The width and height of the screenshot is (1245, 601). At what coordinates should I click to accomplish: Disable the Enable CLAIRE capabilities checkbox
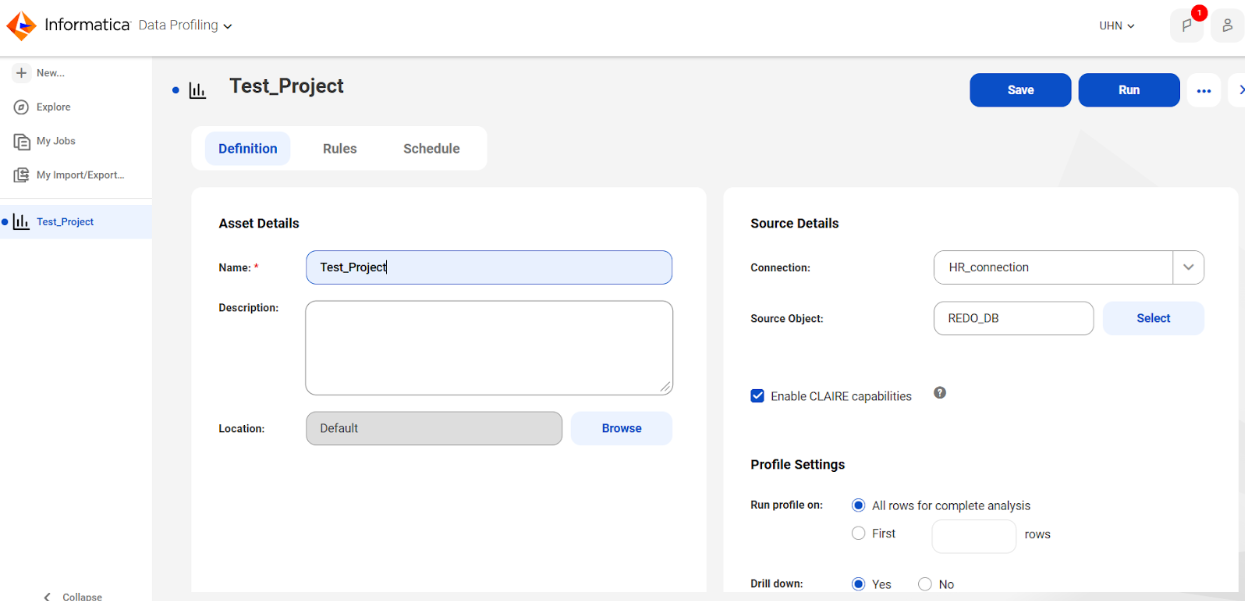coord(757,395)
